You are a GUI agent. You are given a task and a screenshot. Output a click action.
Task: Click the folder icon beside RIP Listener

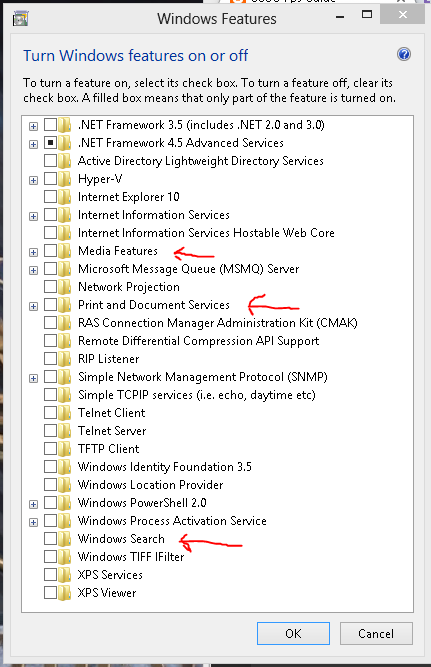65,359
